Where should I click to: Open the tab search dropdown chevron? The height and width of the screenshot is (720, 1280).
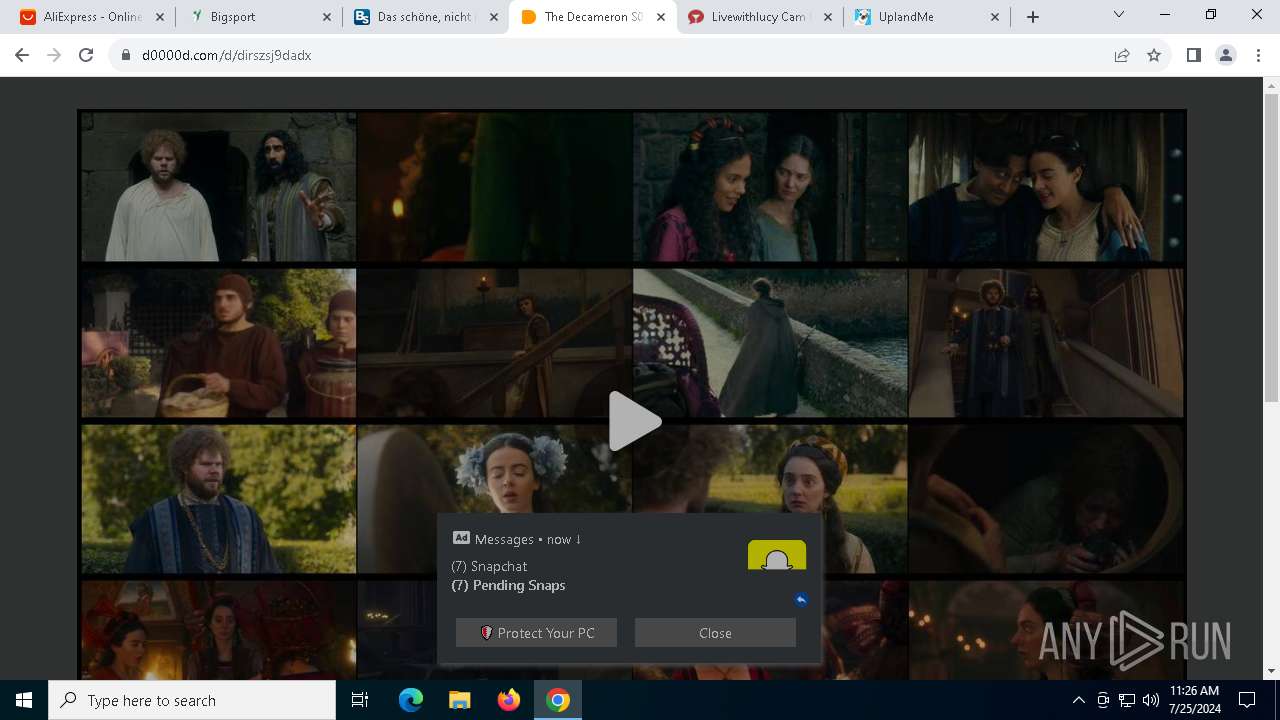[1119, 15]
